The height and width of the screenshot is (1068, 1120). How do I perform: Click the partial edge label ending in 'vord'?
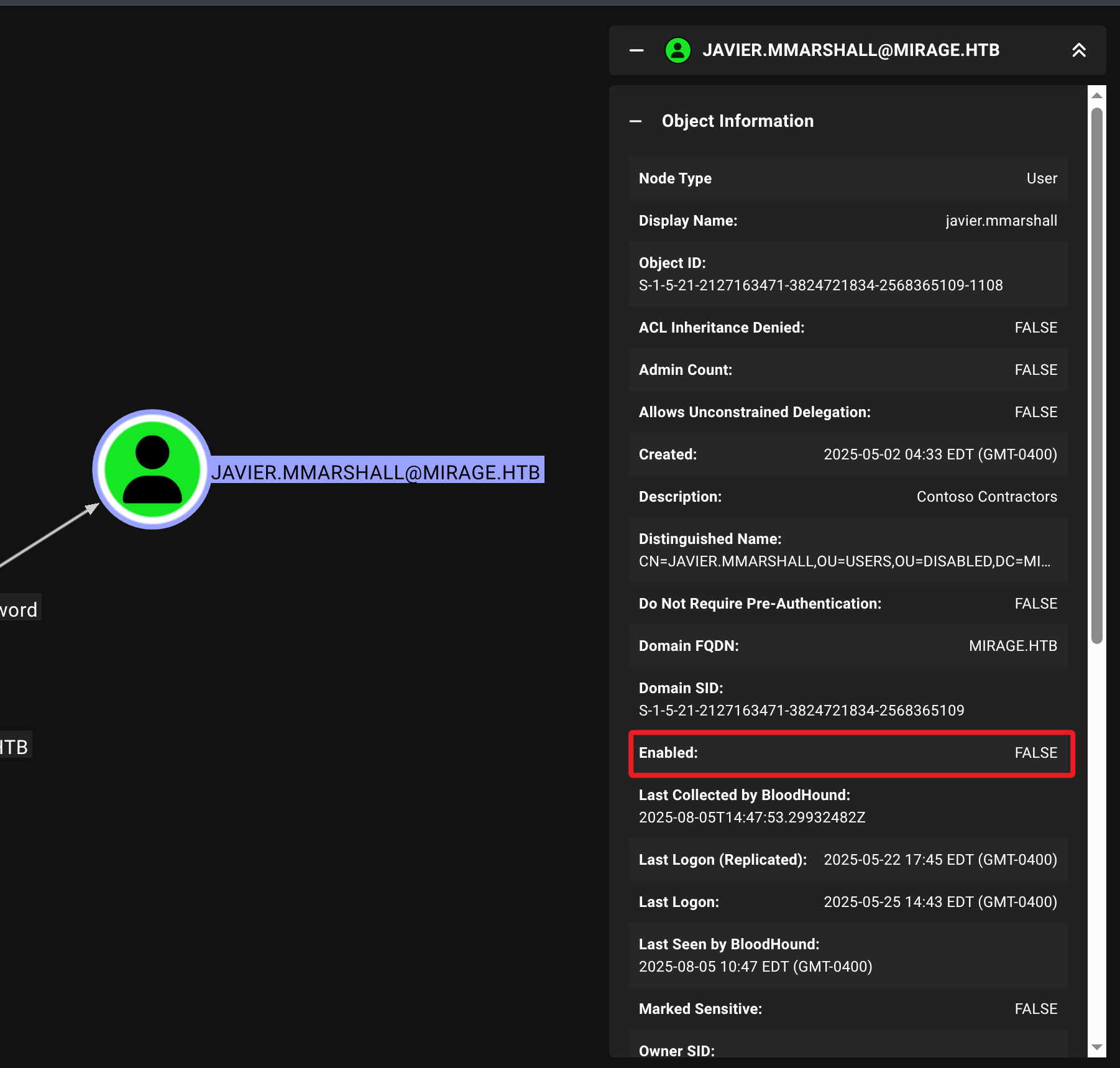19,610
